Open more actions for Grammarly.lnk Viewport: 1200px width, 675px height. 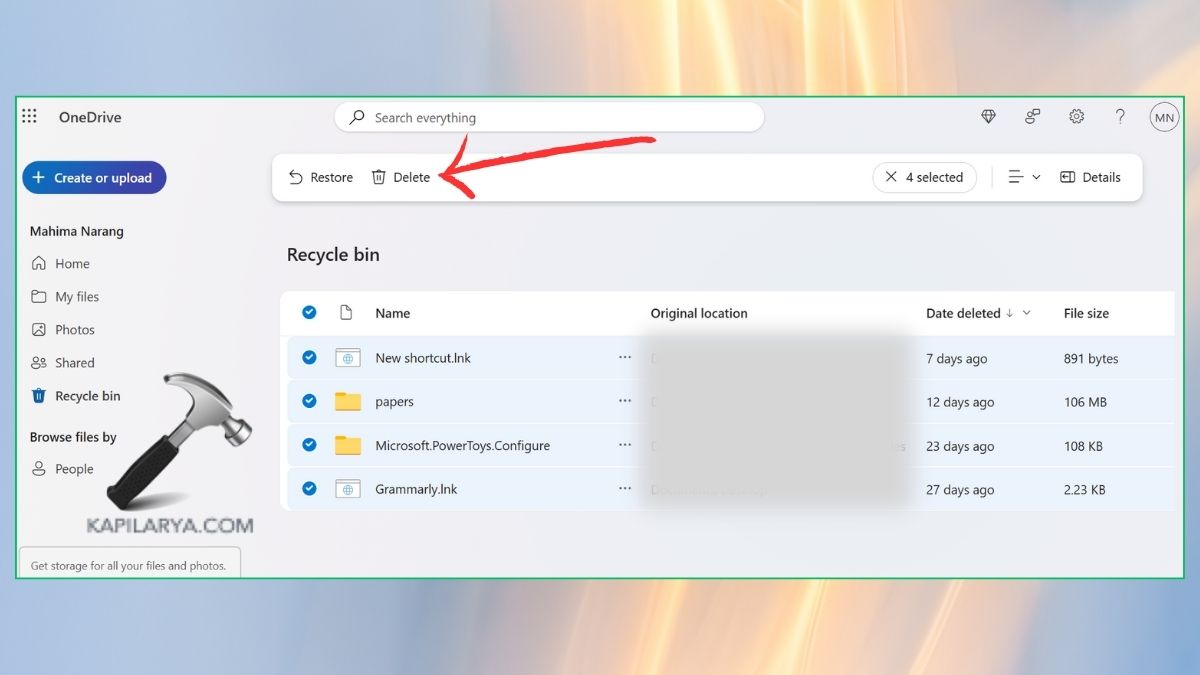624,489
